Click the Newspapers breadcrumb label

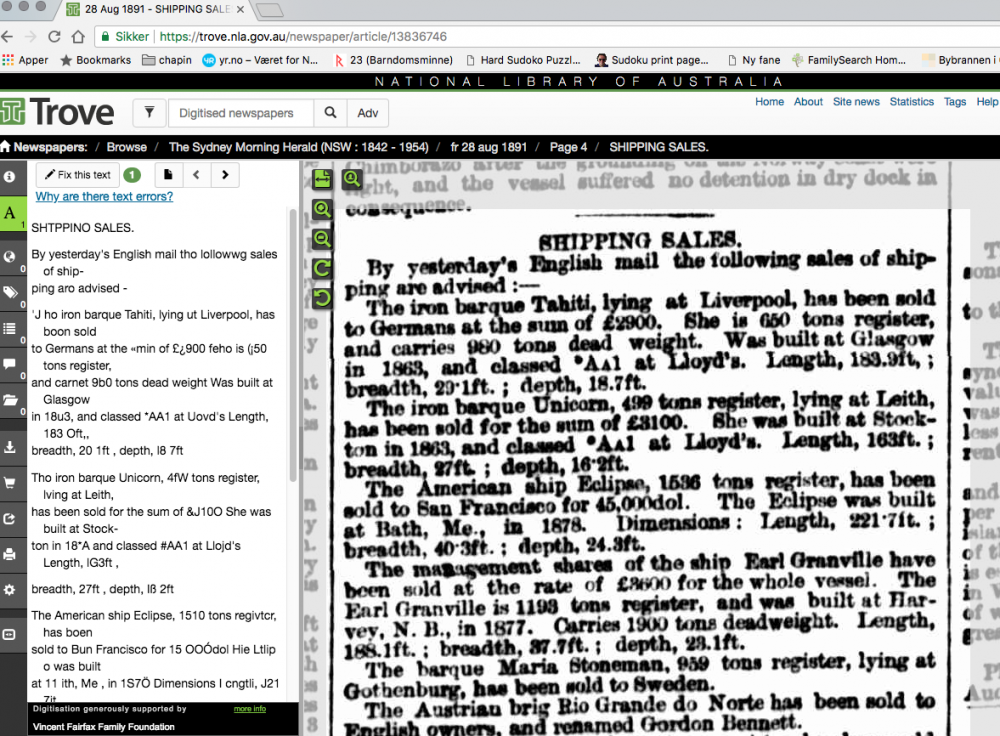tap(50, 147)
